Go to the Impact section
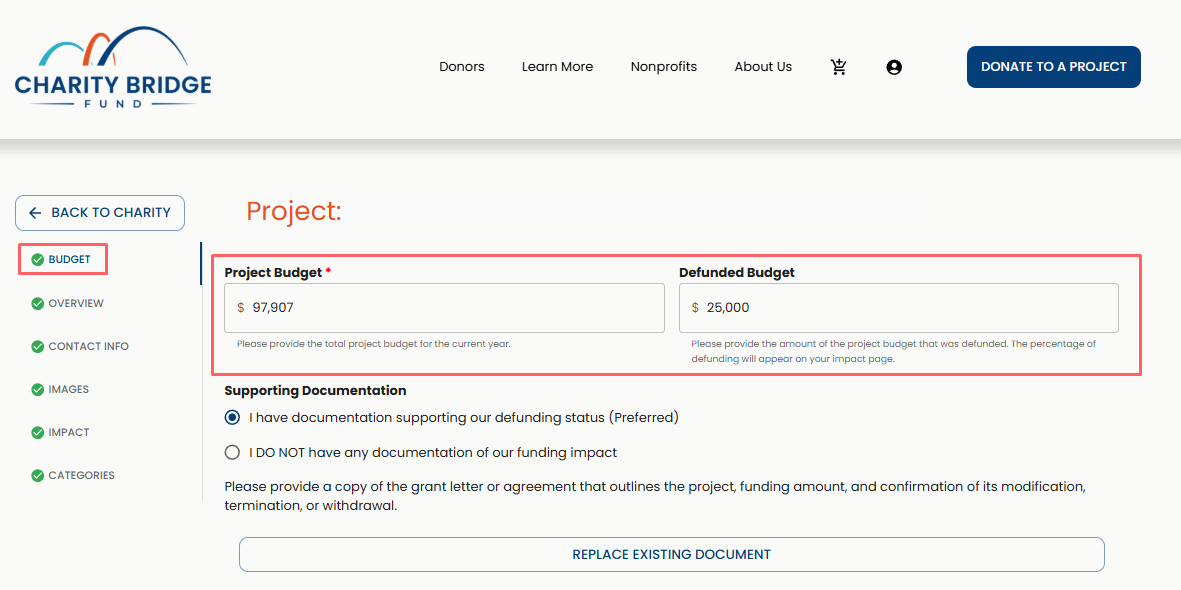Screen dimensions: 1181x590 pos(69,433)
